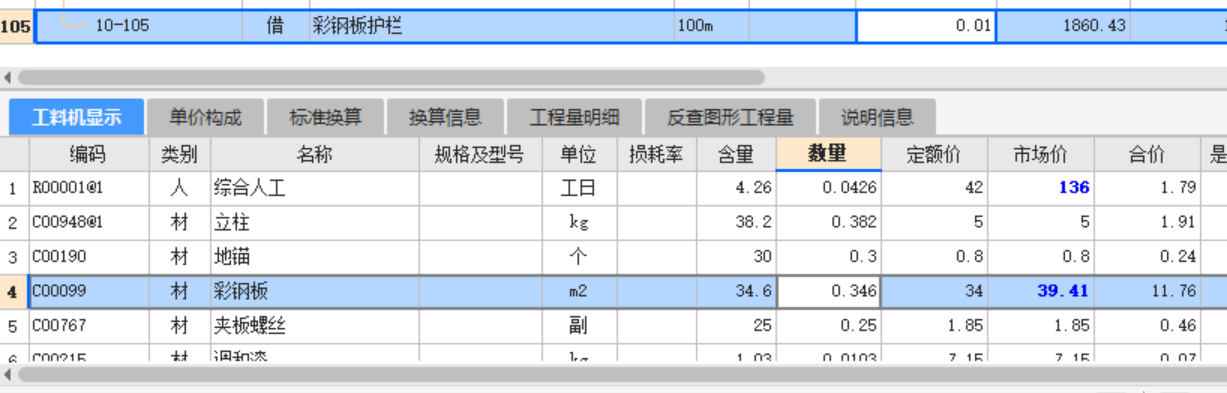Screen dimensions: 1227x393
Task: Click the 市场价 column header
Action: (1040, 154)
